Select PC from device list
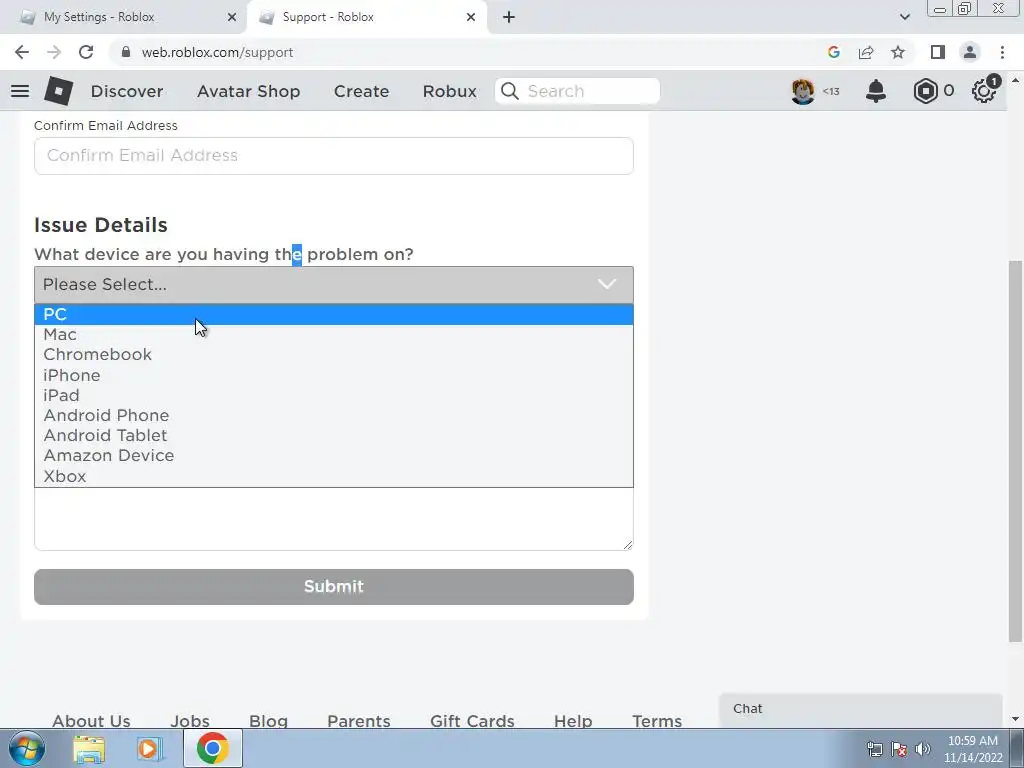Screen dimensions: 1024x768 tap(334, 314)
